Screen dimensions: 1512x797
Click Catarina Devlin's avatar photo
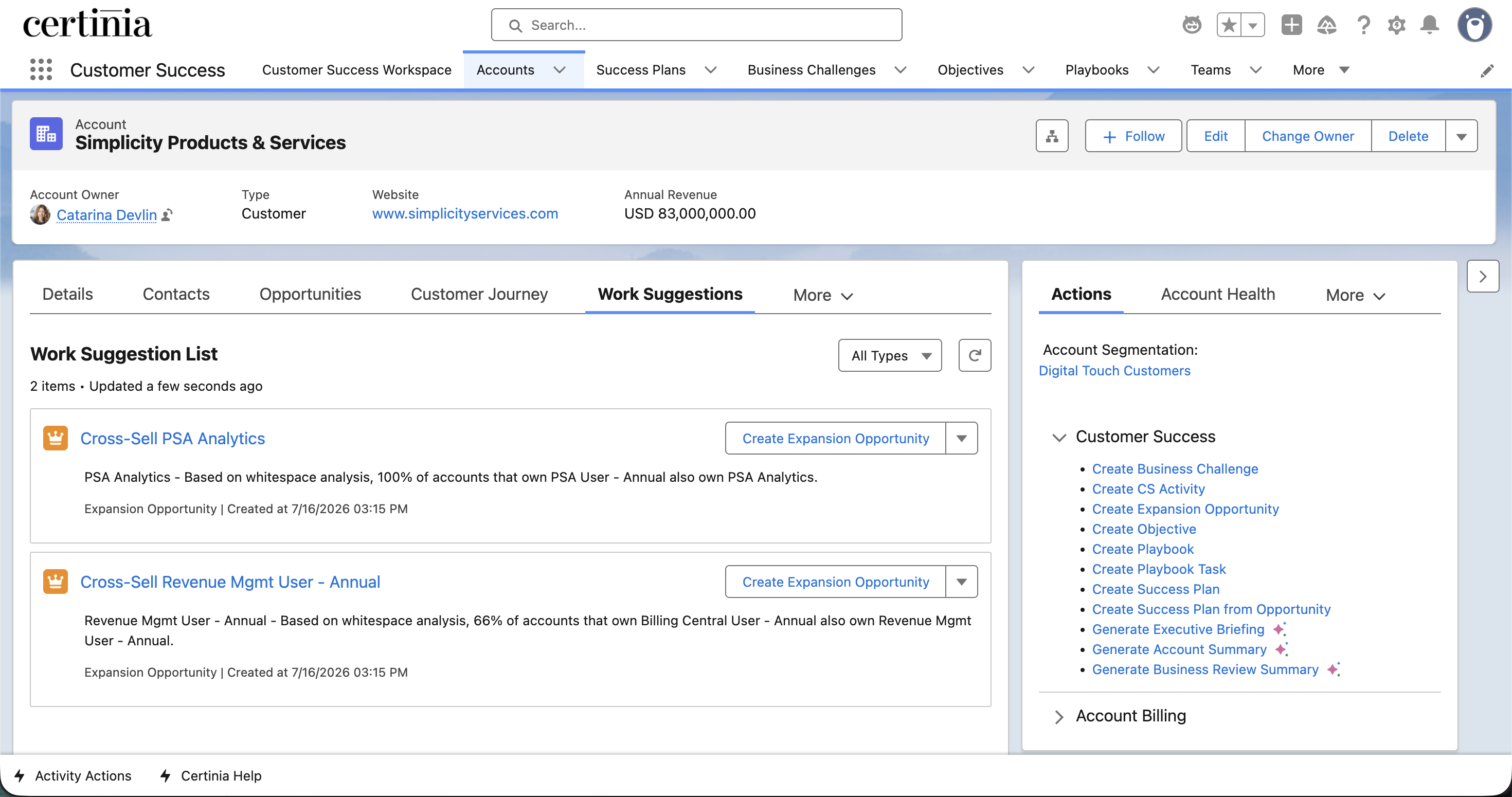[x=40, y=214]
